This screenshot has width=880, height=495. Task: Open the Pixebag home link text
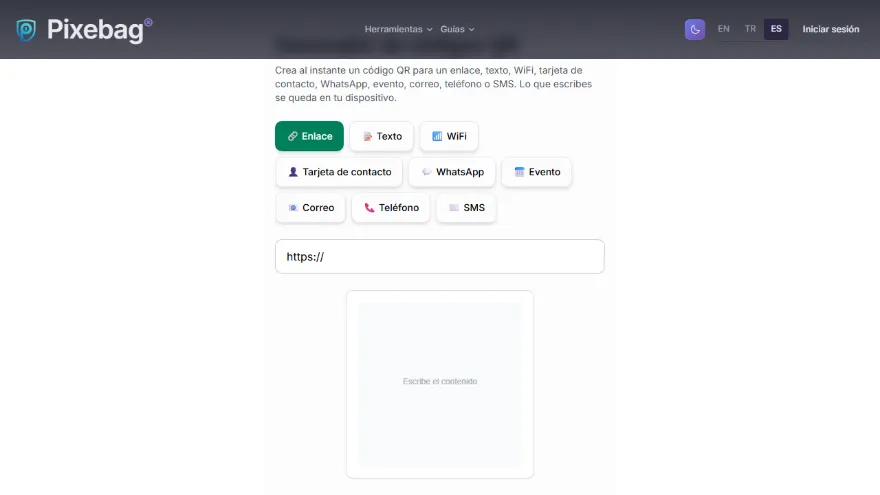coord(95,30)
